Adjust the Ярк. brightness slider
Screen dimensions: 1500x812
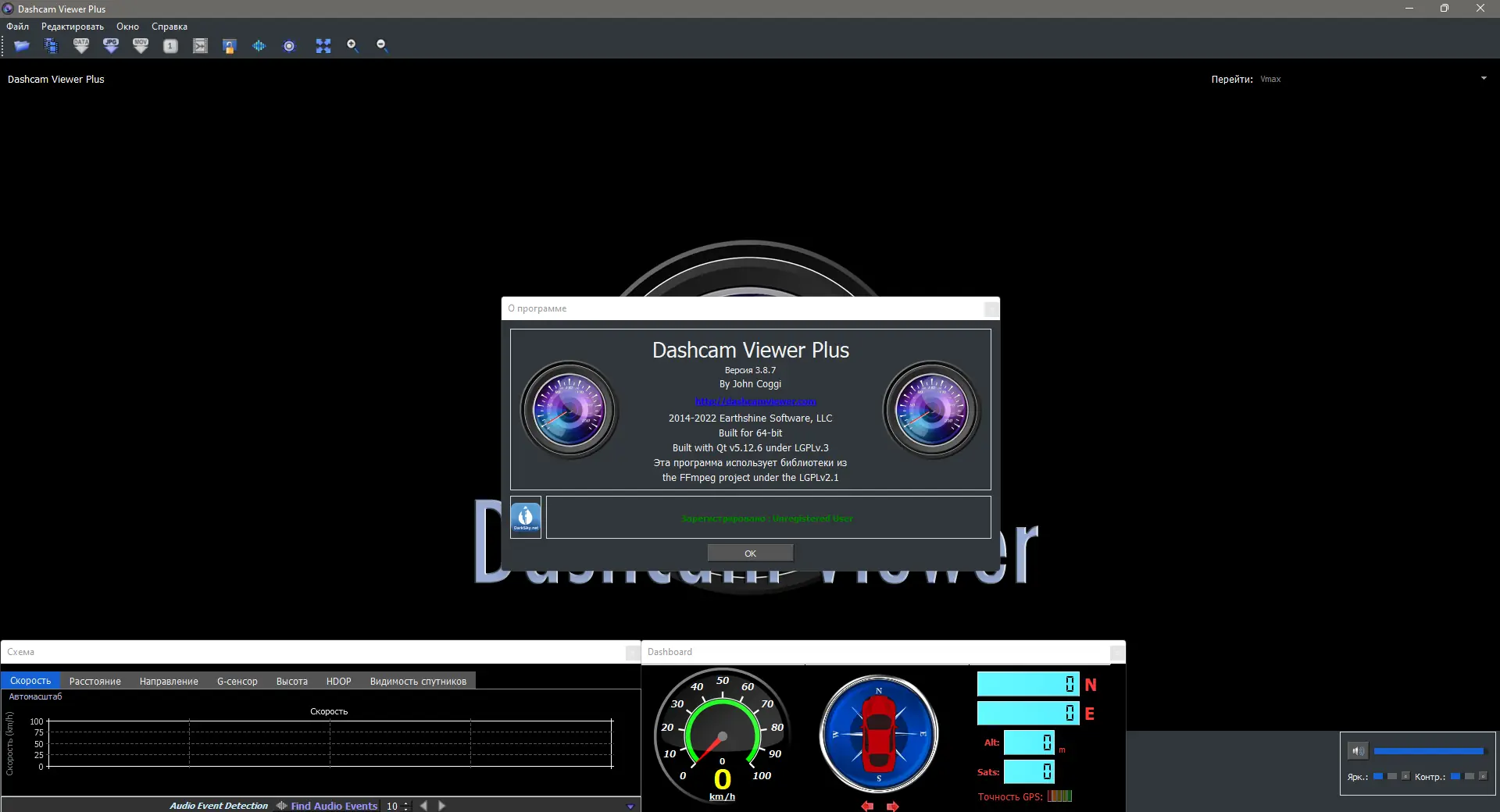tap(1385, 776)
